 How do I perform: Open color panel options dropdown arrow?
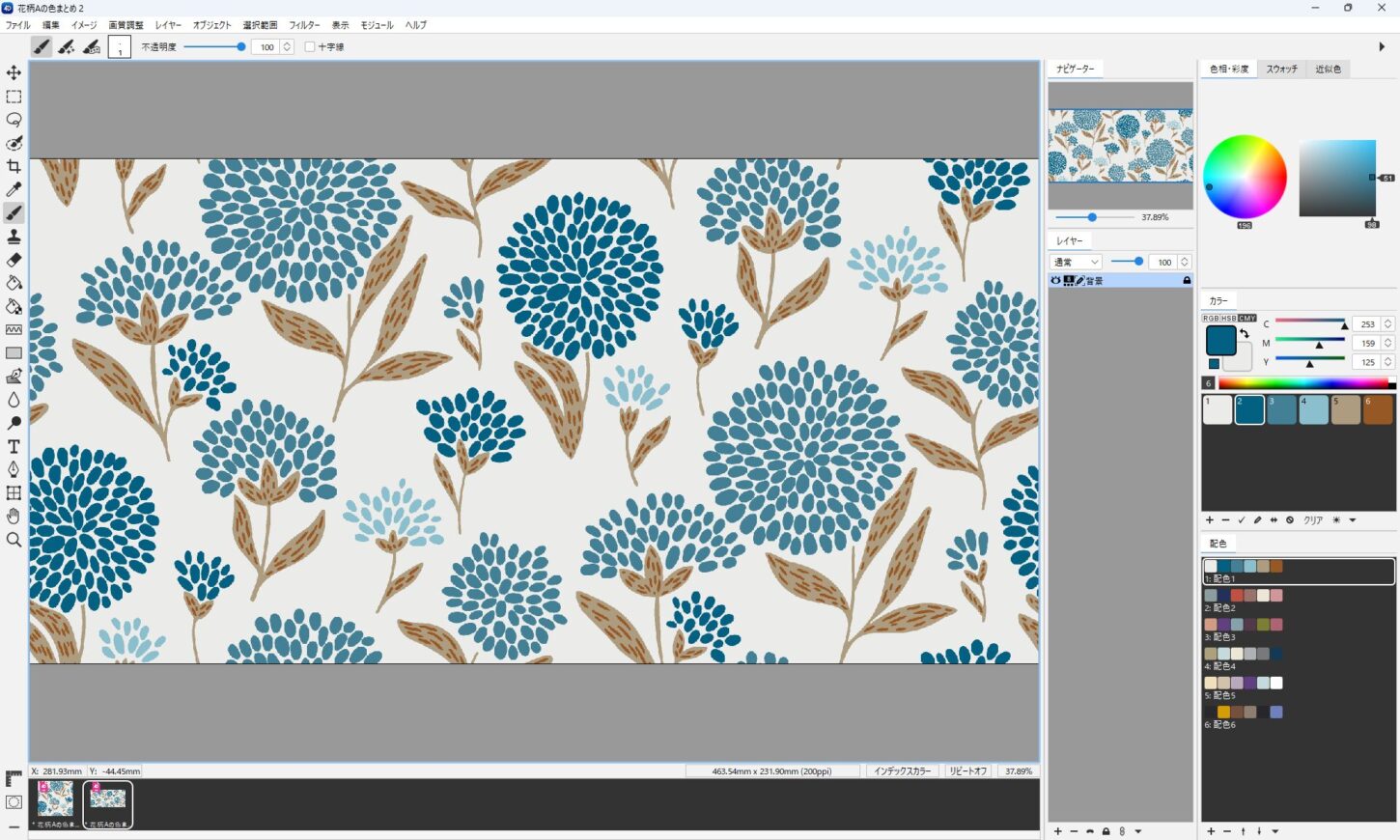(1353, 520)
